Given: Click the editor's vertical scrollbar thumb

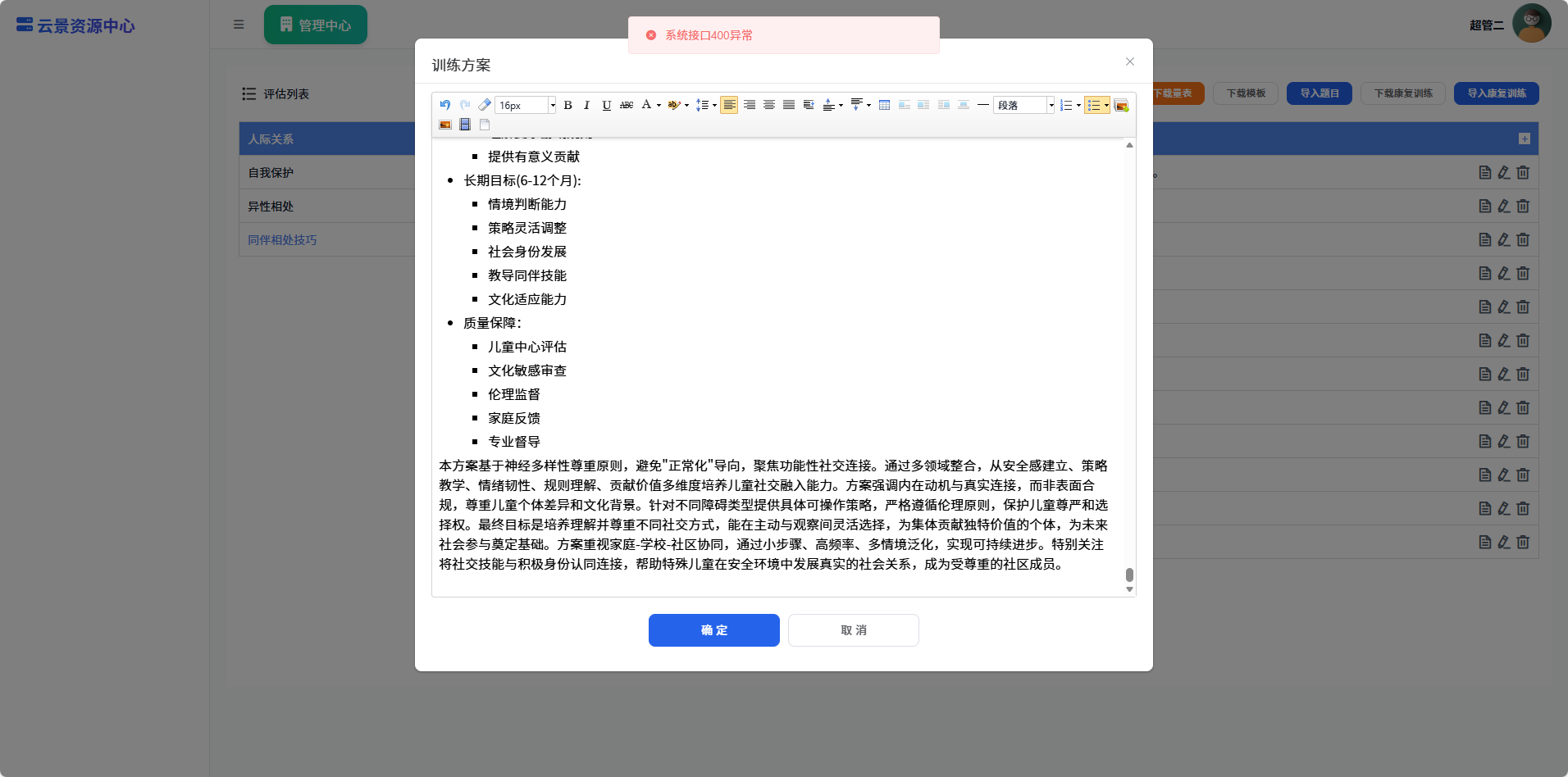Looking at the screenshot, I should pyautogui.click(x=1129, y=575).
